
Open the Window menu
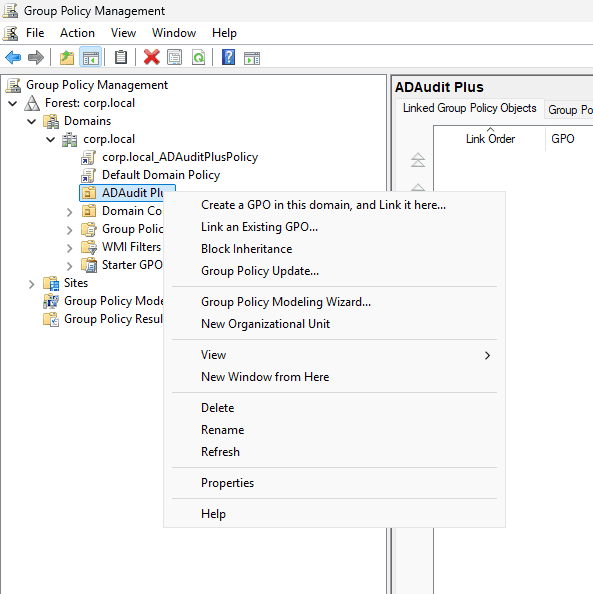174,33
